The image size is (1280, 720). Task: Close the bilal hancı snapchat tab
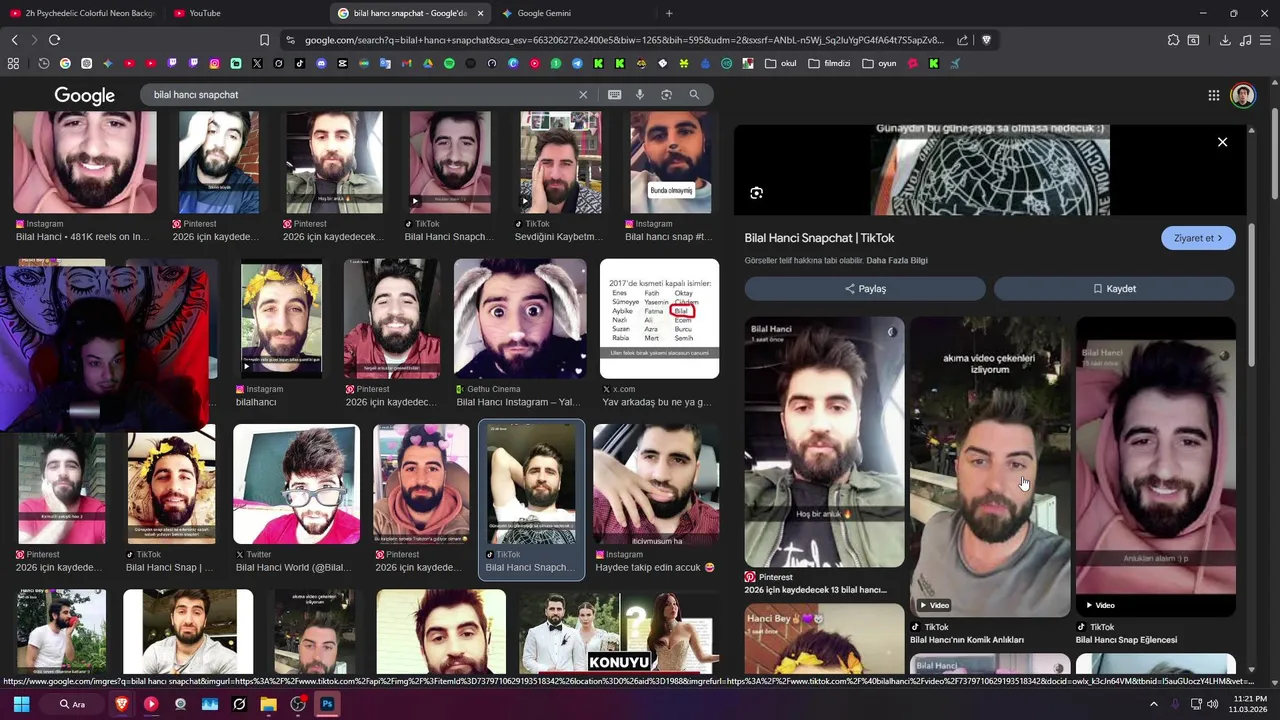coord(481,13)
